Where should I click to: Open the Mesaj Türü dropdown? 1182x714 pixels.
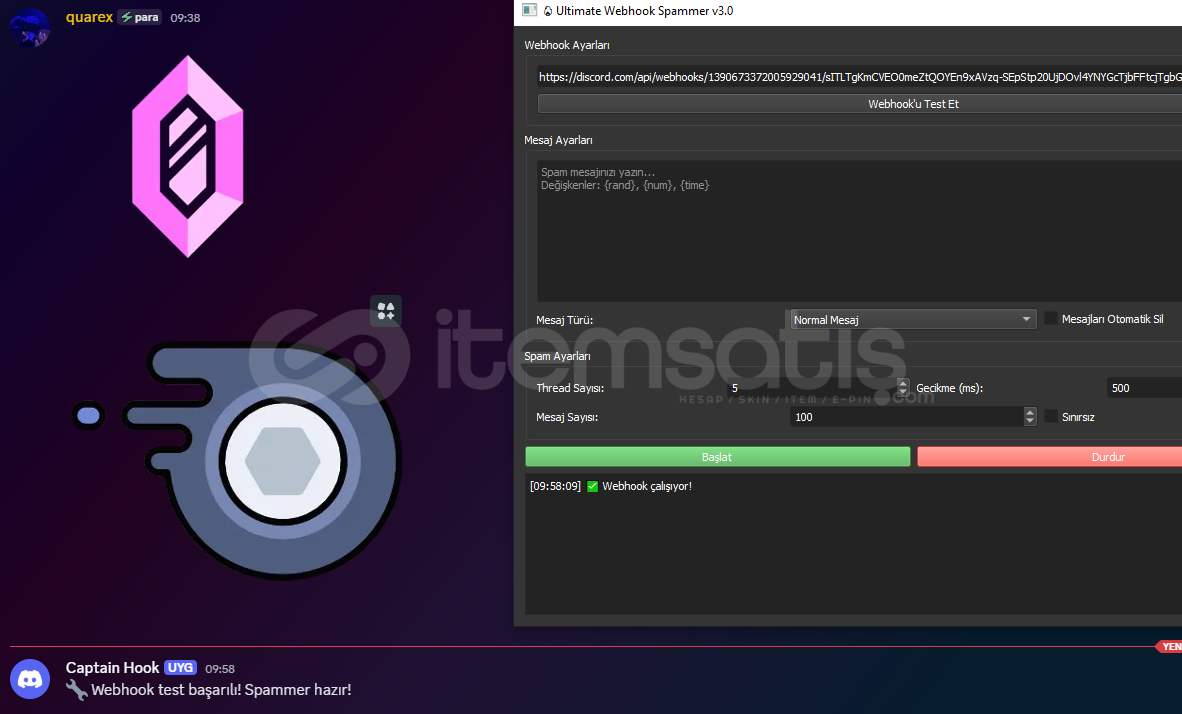pyautogui.click(x=913, y=320)
